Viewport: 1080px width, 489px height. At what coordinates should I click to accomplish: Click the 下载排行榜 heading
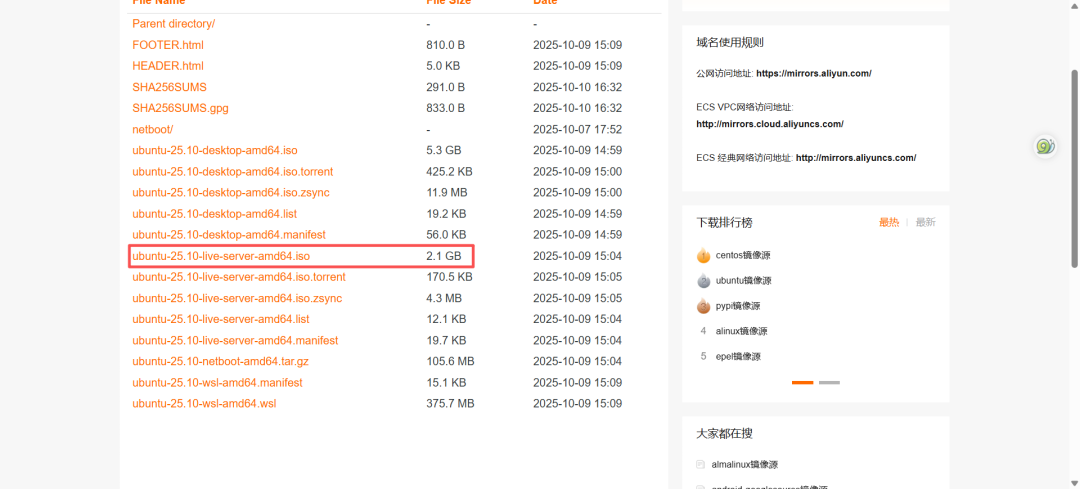[x=724, y=222]
